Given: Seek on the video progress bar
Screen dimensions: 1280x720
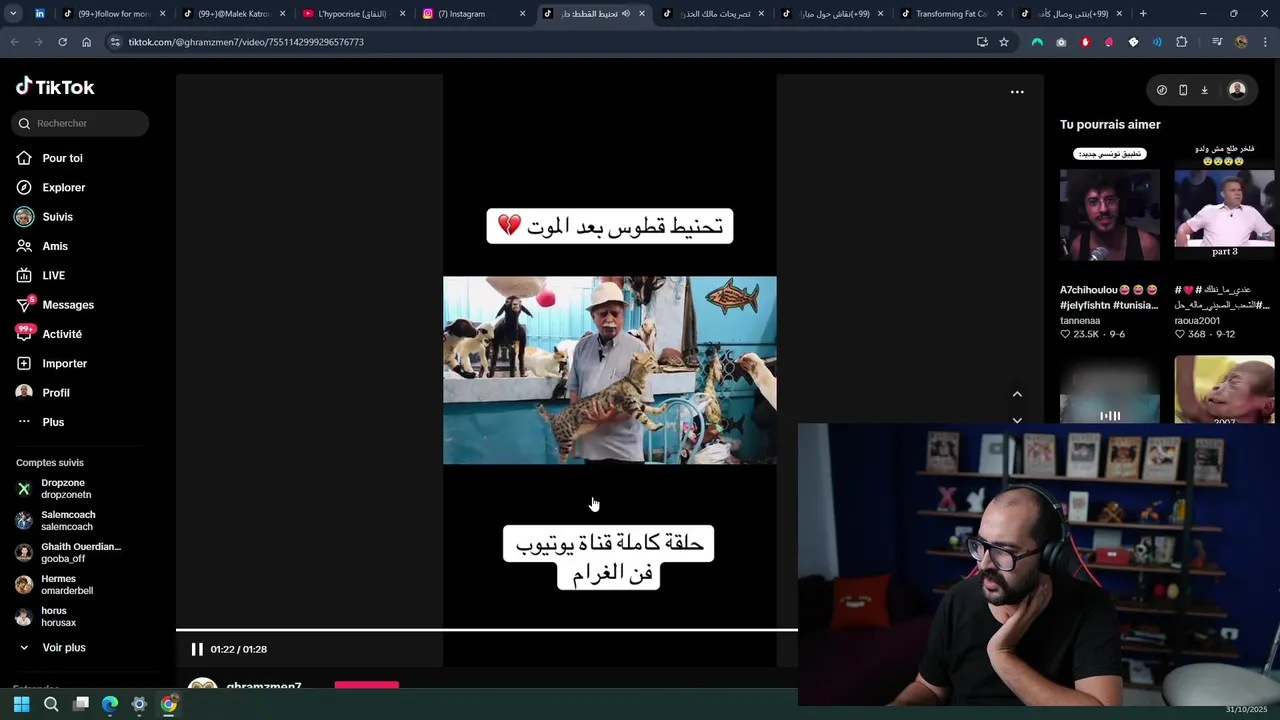Looking at the screenshot, I should (487, 630).
